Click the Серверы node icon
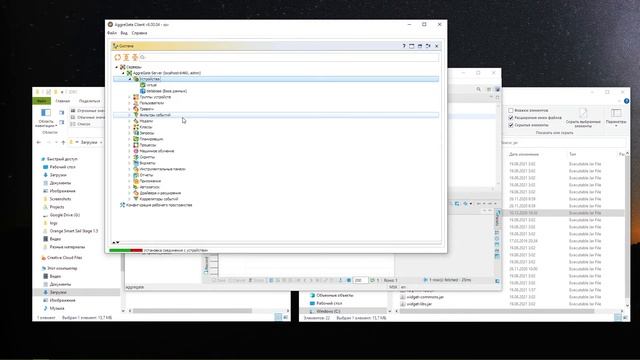The image size is (640, 360). (122, 67)
